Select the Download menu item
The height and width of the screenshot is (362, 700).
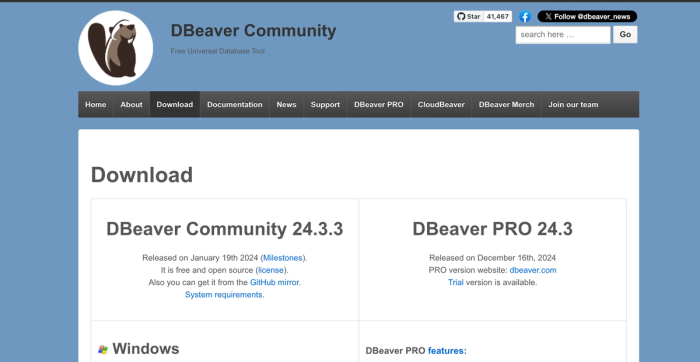point(175,104)
